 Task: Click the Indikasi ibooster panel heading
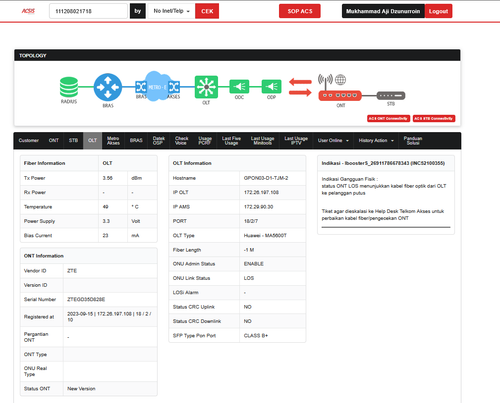[x=383, y=163]
